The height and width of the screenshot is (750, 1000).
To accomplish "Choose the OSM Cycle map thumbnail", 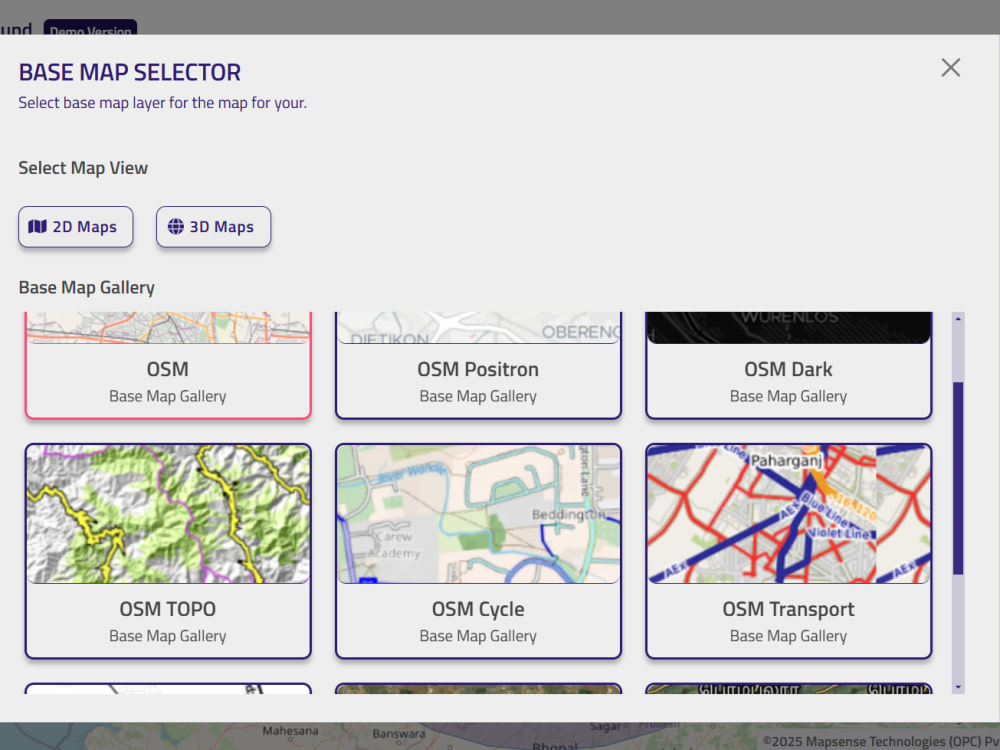I will [478, 514].
